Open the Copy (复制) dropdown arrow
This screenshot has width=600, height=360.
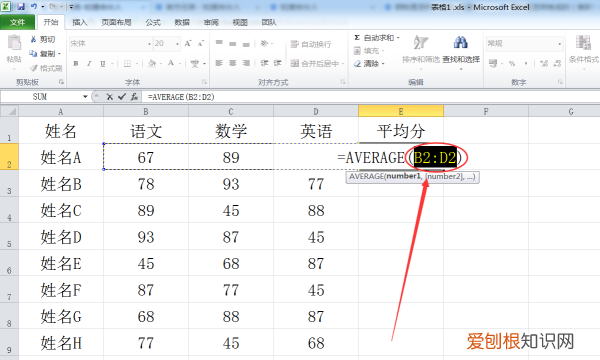[x=60, y=54]
